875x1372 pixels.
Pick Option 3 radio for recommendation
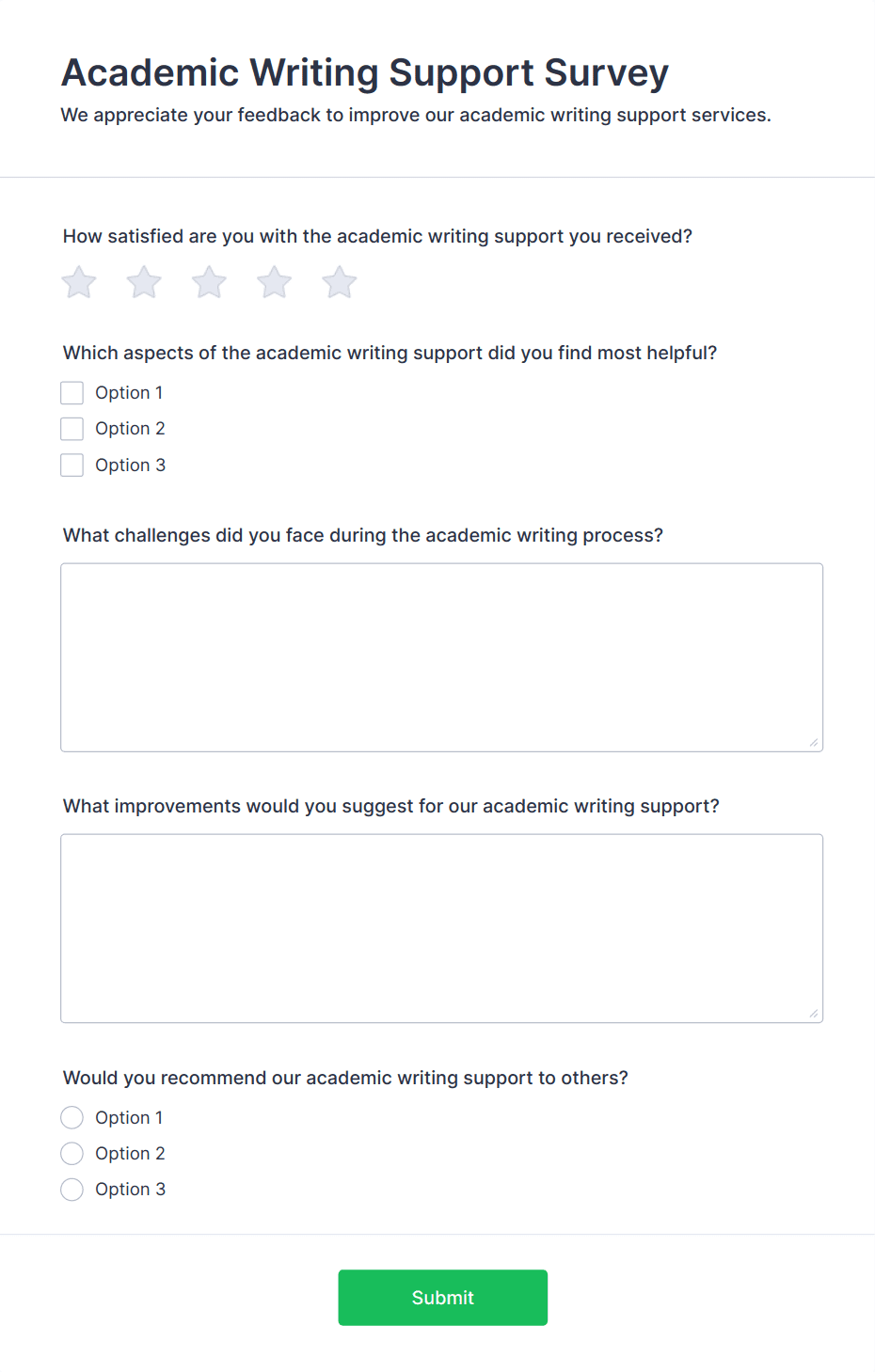click(72, 1189)
